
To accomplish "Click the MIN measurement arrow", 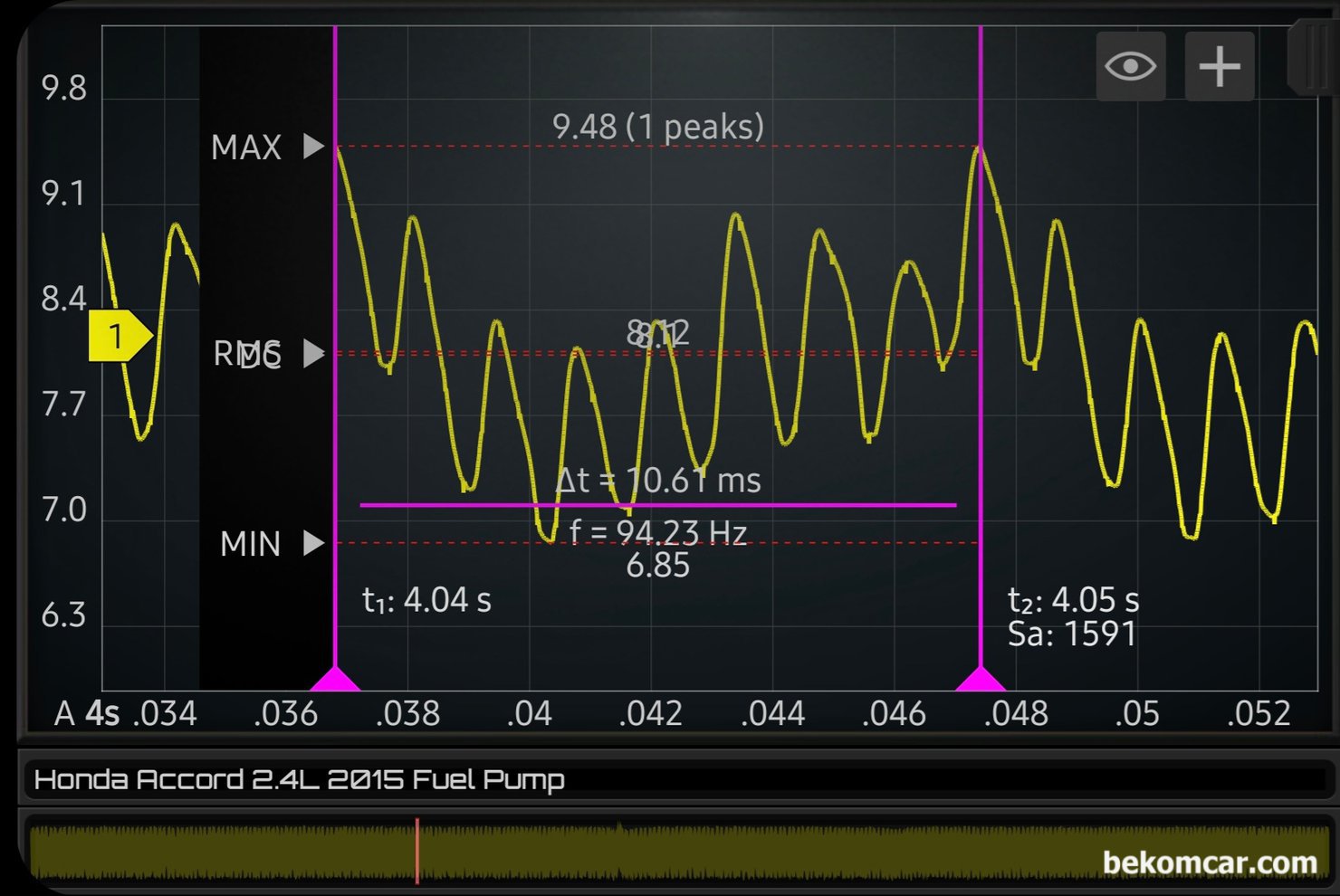I will point(313,543).
